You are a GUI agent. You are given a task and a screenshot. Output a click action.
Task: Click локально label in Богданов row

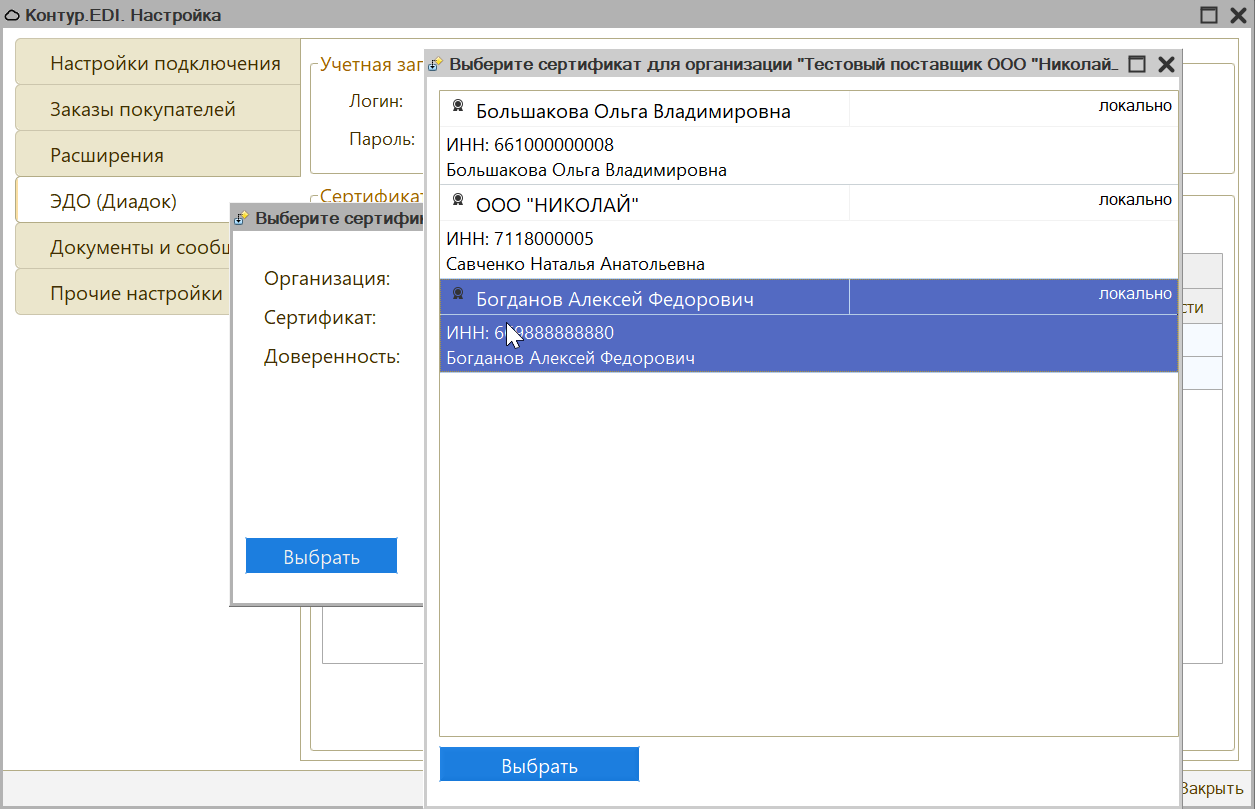coord(1135,293)
